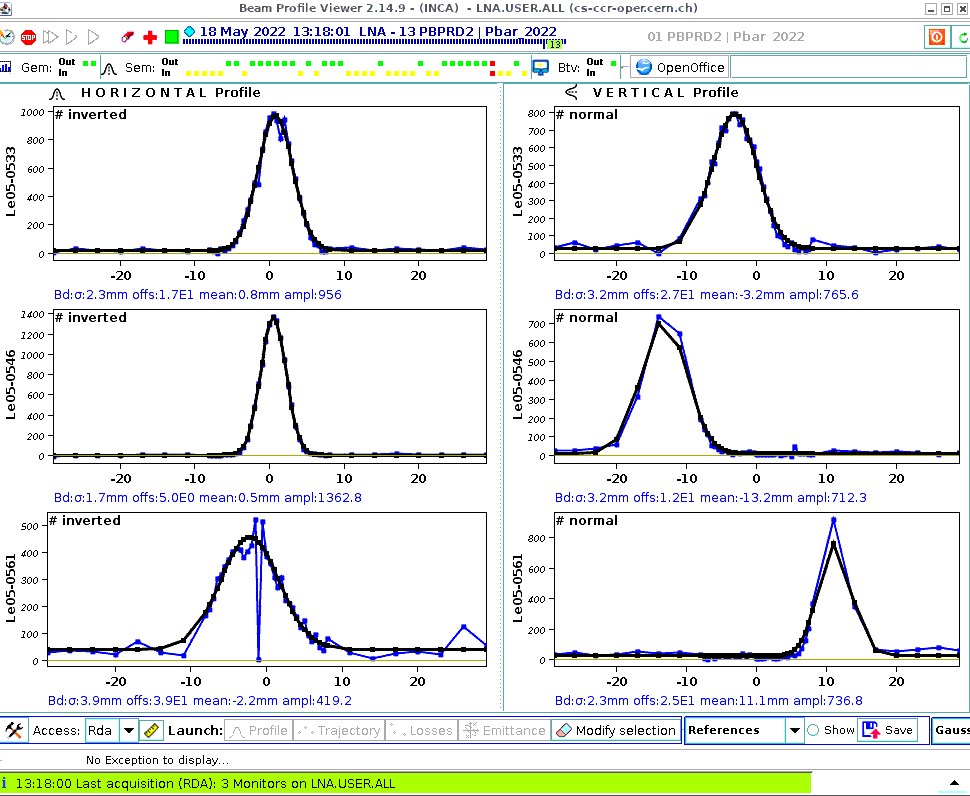The height and width of the screenshot is (796, 970).
Task: Open the tools icon next to Access
Action: (x=14, y=730)
